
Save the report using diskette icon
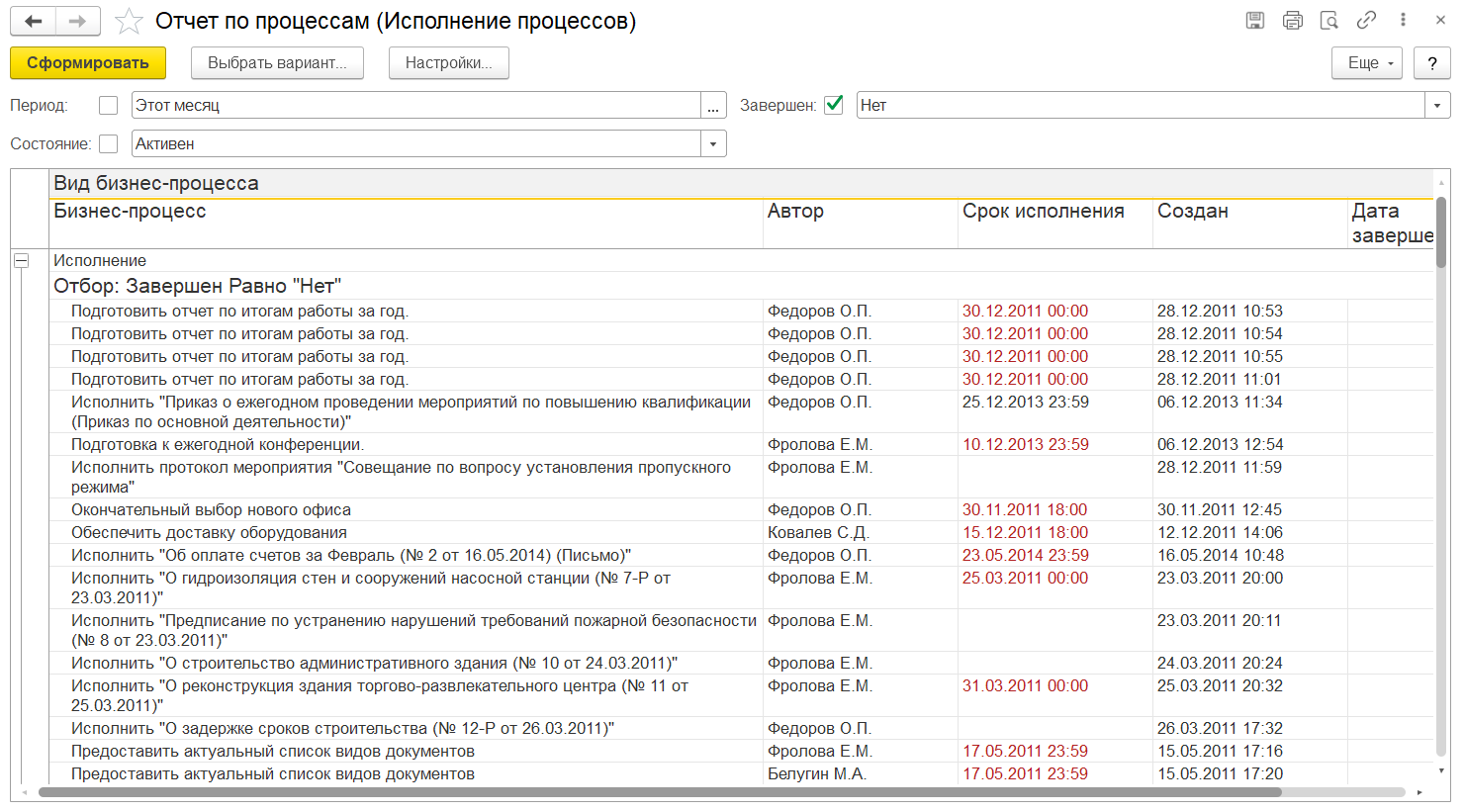point(1255,20)
